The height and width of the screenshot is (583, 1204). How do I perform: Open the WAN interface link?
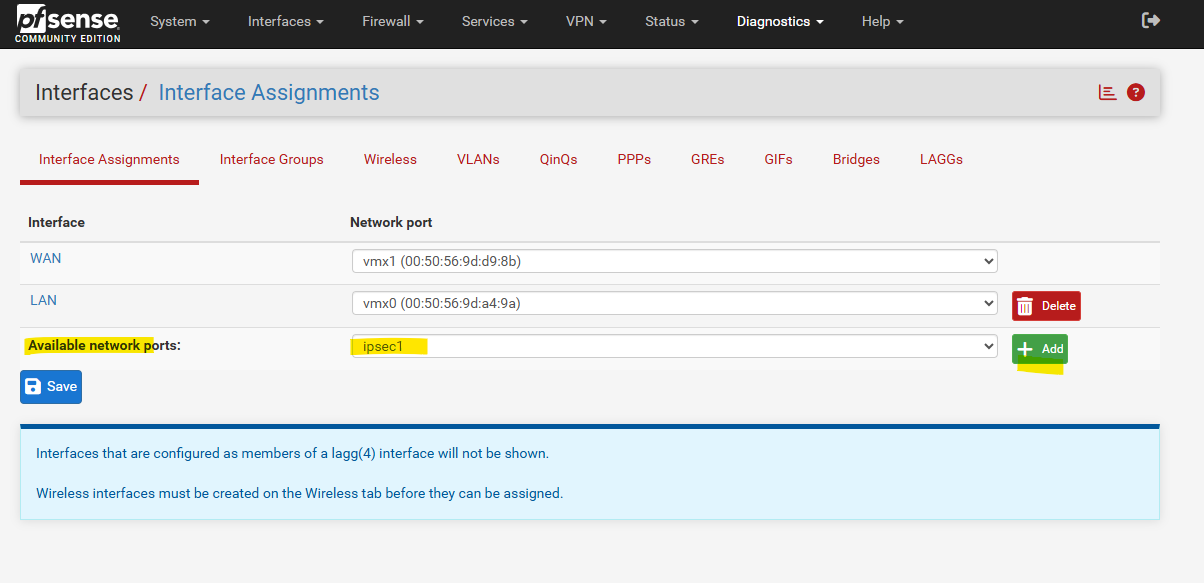click(x=46, y=258)
